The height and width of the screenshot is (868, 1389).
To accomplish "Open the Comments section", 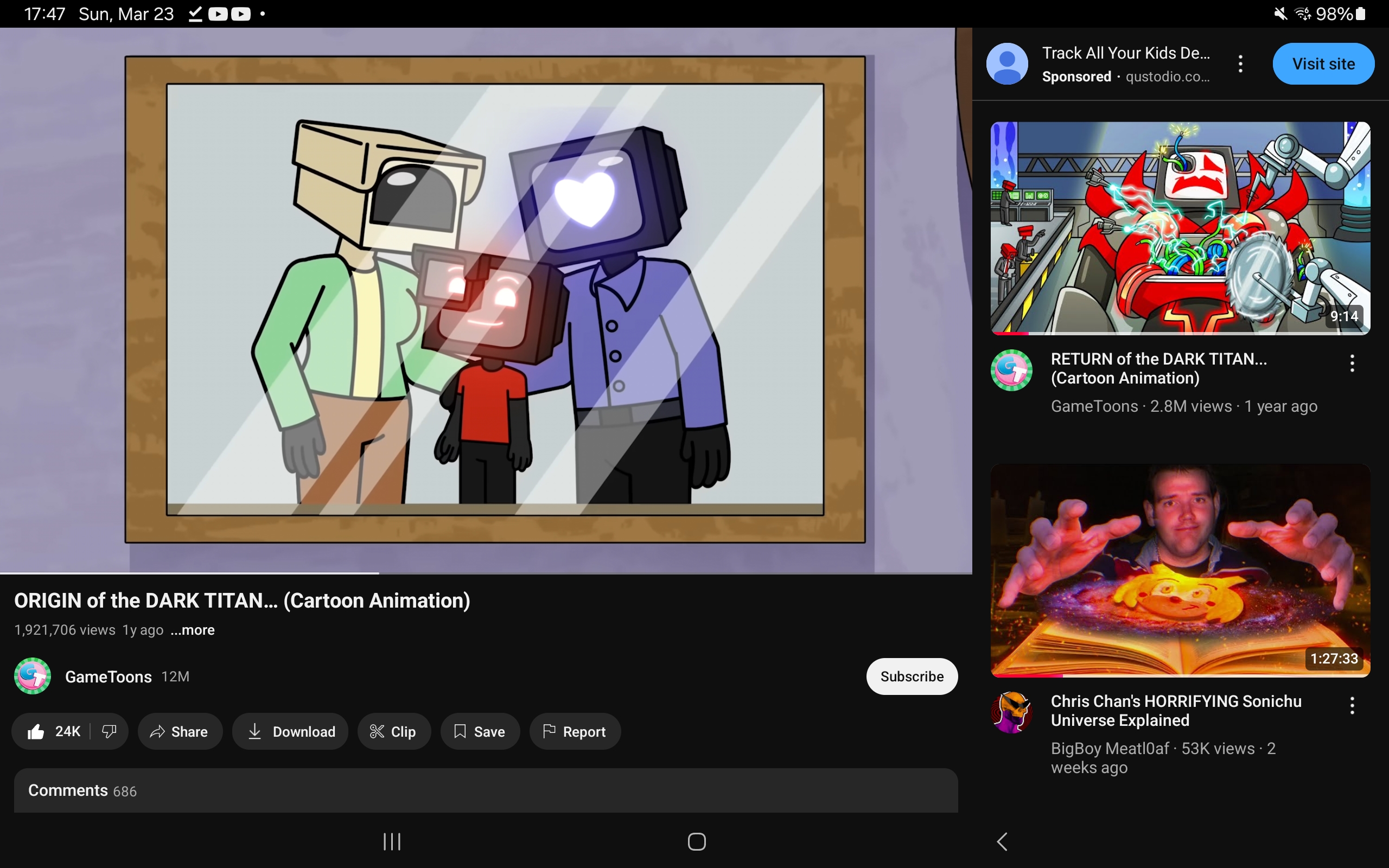I will 486,790.
